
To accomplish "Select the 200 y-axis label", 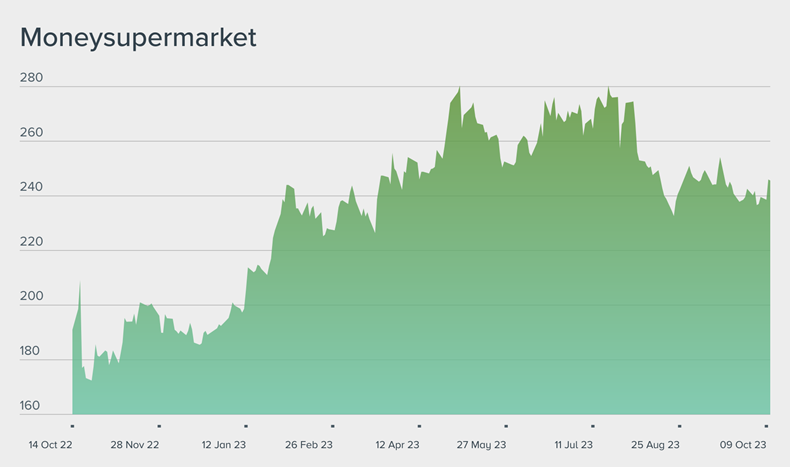I will (31, 296).
